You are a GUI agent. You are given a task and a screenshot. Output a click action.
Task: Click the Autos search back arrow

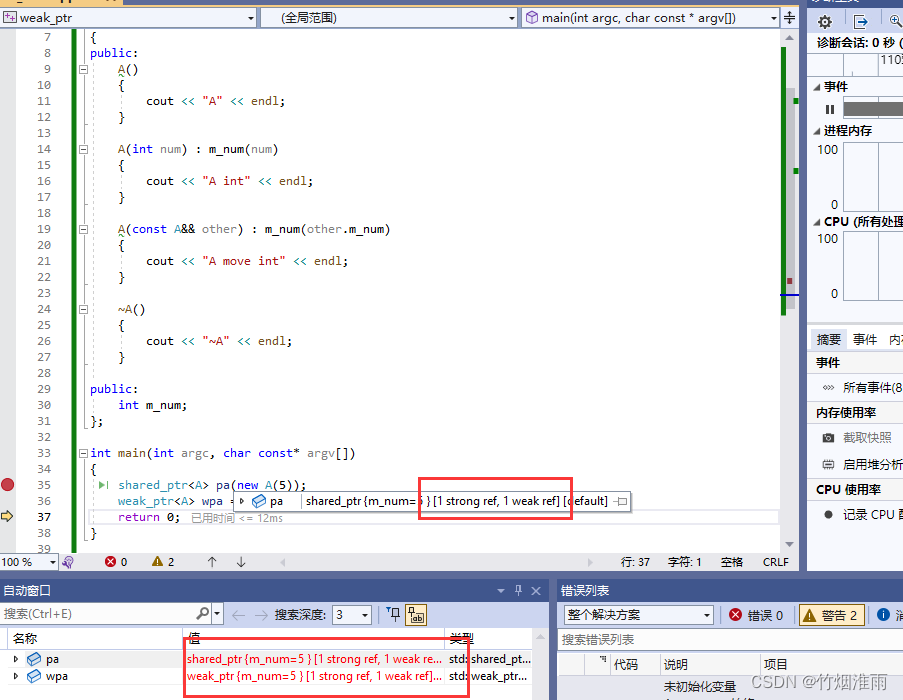[238, 615]
